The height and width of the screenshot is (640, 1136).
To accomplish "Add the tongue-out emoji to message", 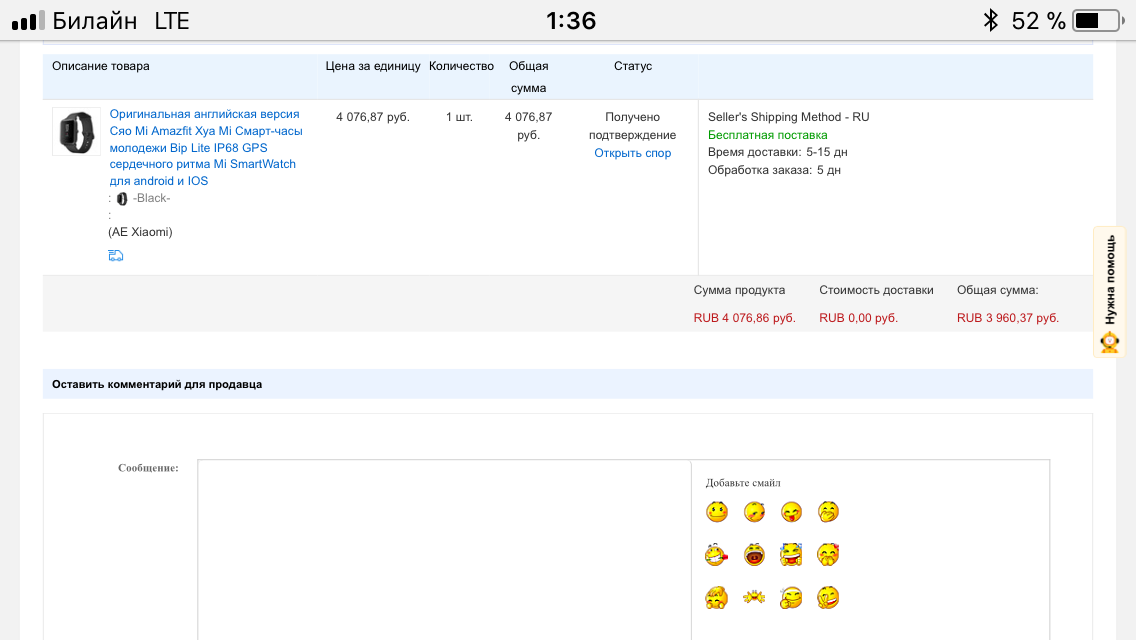I will pos(791,512).
